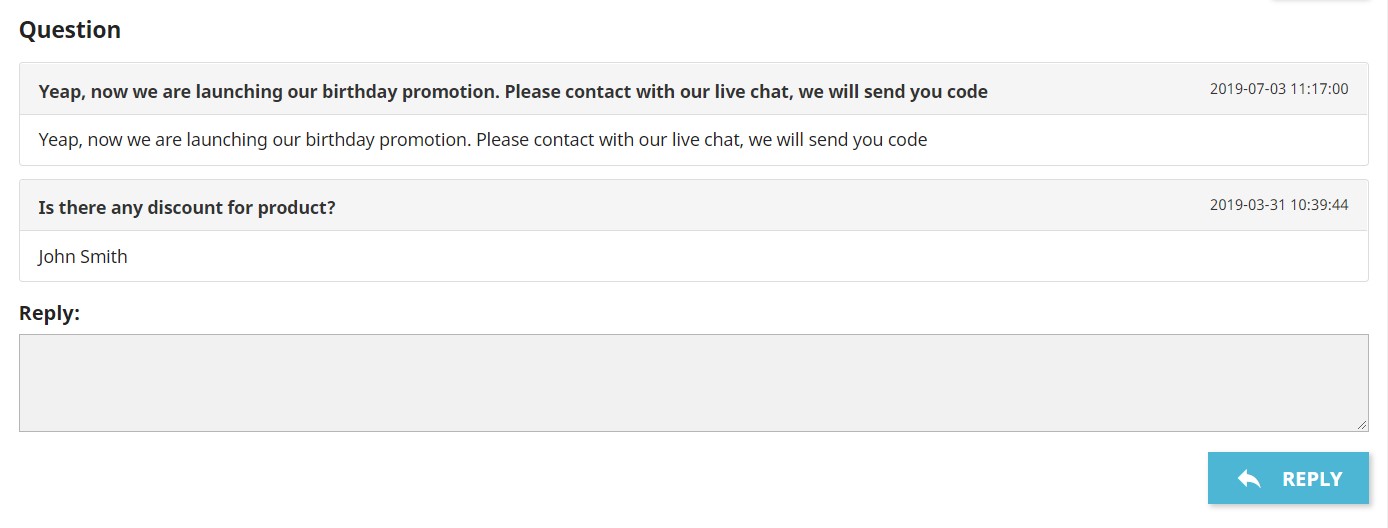The image size is (1388, 528).
Task: Click the "Yeap" word in the message body
Action: click(58, 140)
